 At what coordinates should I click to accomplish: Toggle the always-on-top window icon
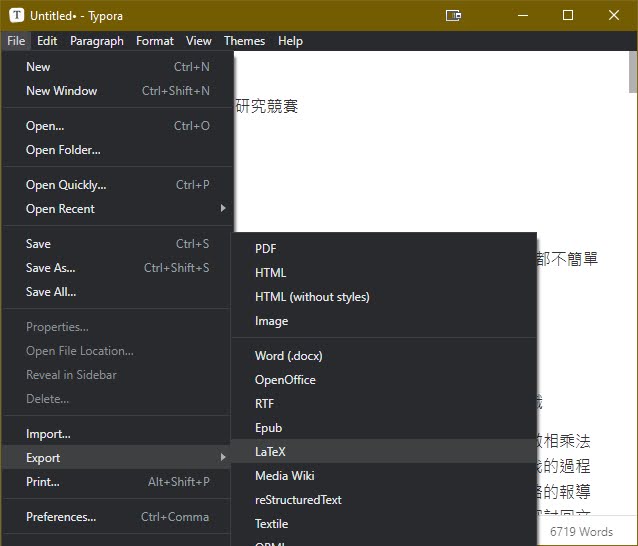point(453,15)
